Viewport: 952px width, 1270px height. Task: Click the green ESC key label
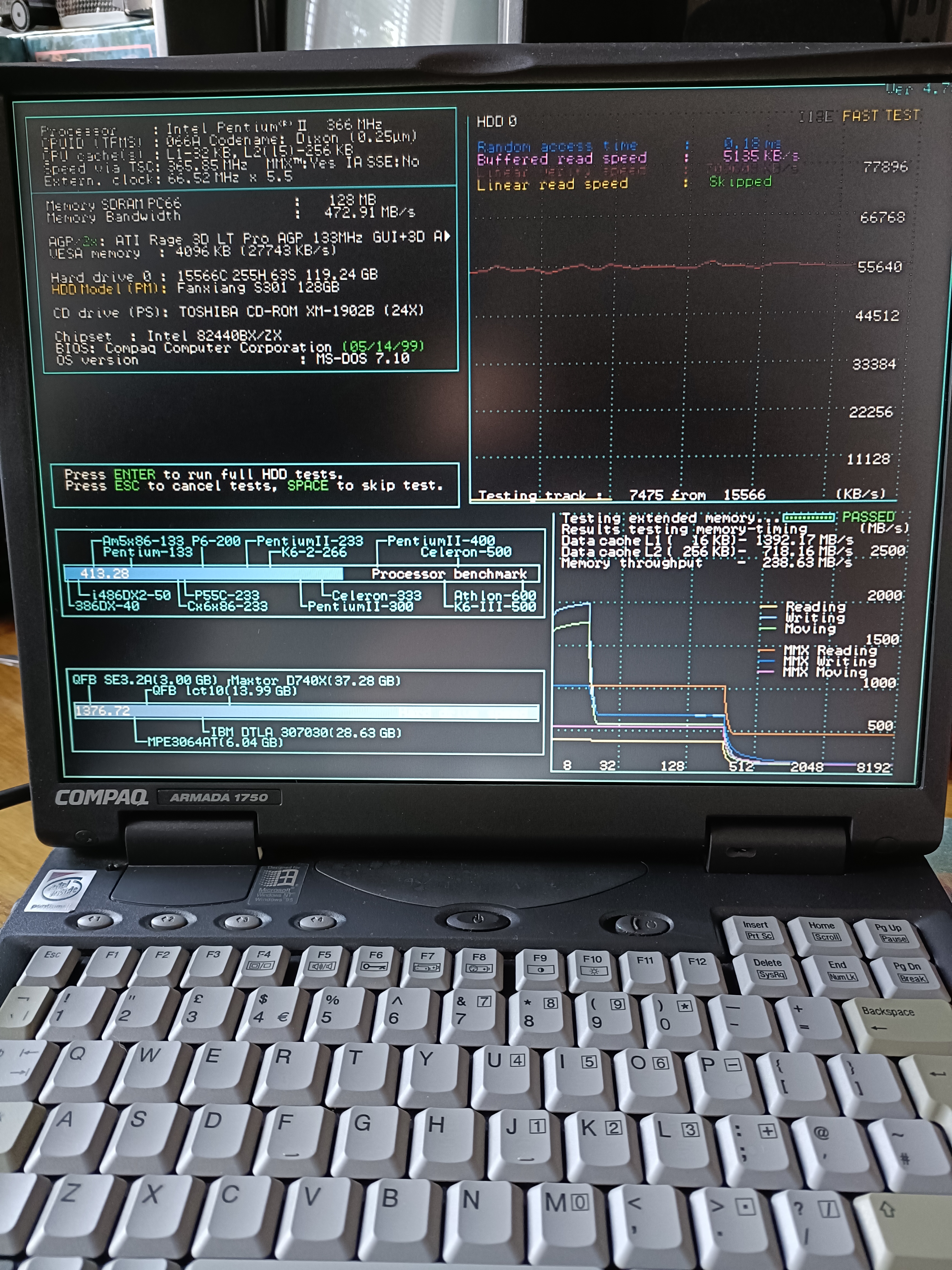pos(127,486)
